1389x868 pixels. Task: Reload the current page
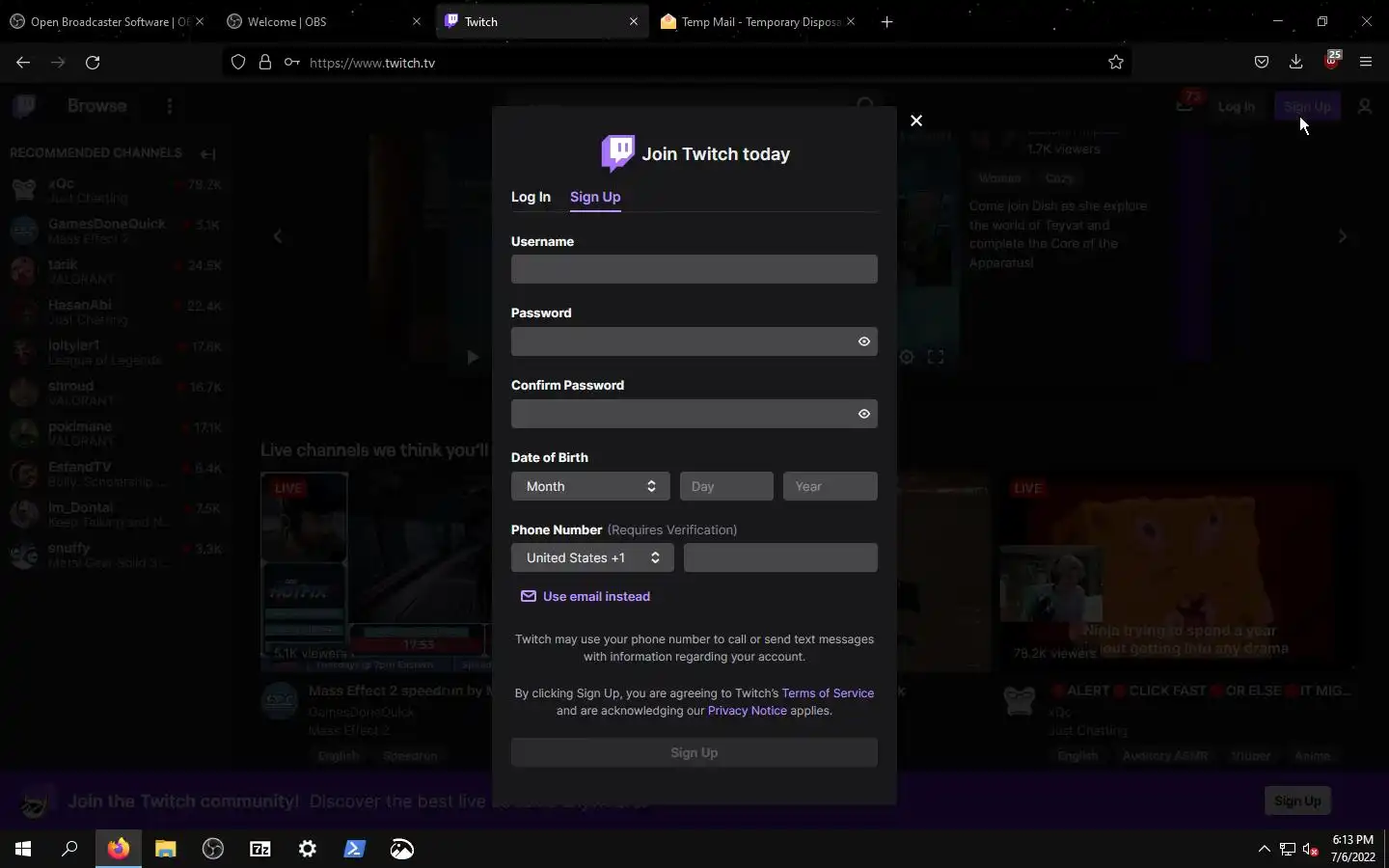[93, 63]
